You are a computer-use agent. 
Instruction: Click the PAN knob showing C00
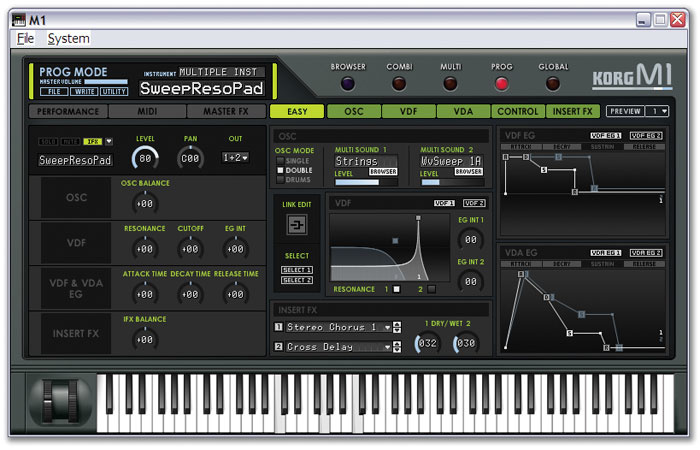(190, 158)
